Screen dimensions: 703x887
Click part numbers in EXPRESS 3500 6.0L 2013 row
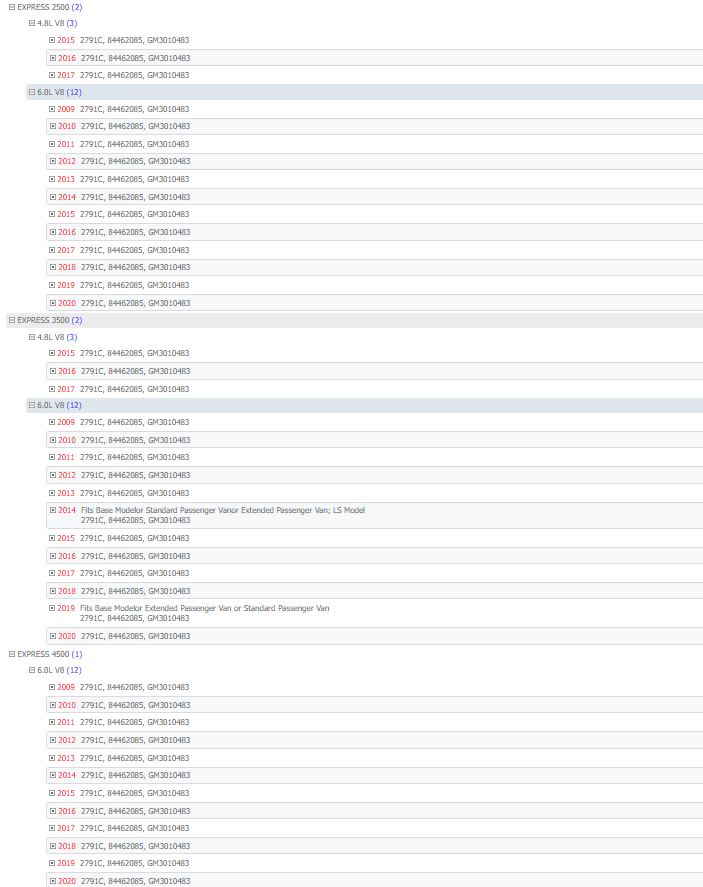tap(135, 493)
